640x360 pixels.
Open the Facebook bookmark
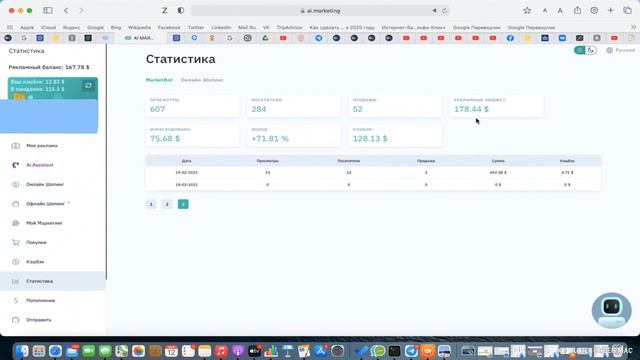click(169, 27)
